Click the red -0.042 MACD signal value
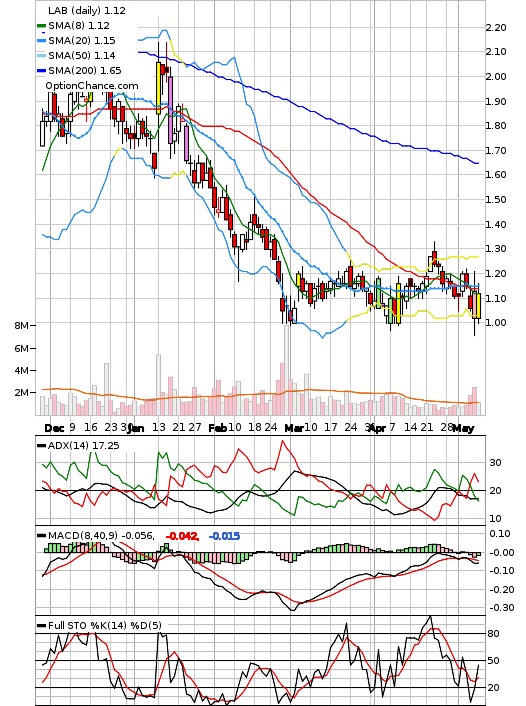The height and width of the screenshot is (706, 526). (x=182, y=536)
